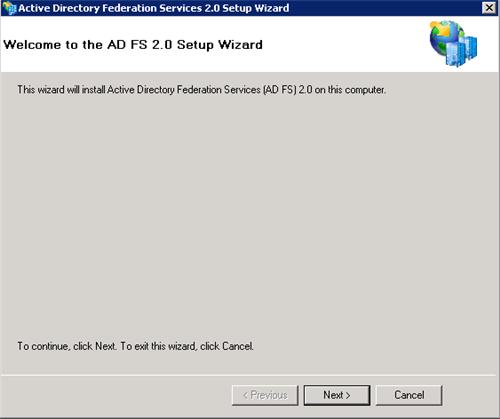
Task: Cancel the AD FS 2.0 setup
Action: pos(409,395)
